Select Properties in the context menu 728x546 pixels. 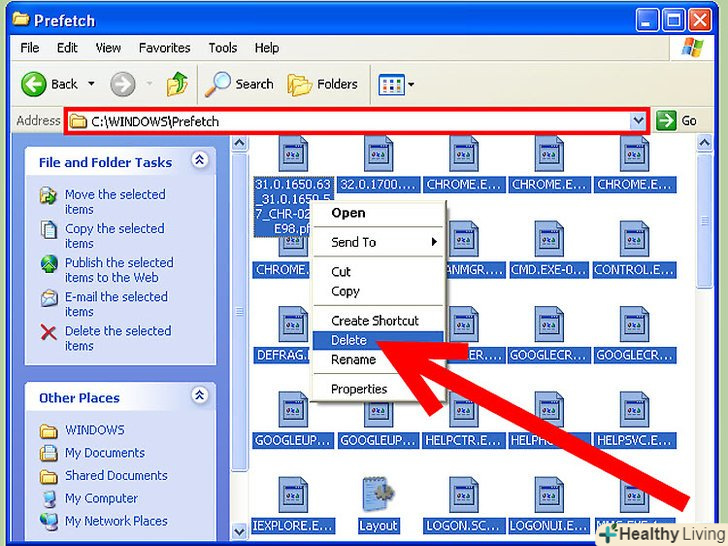[358, 389]
